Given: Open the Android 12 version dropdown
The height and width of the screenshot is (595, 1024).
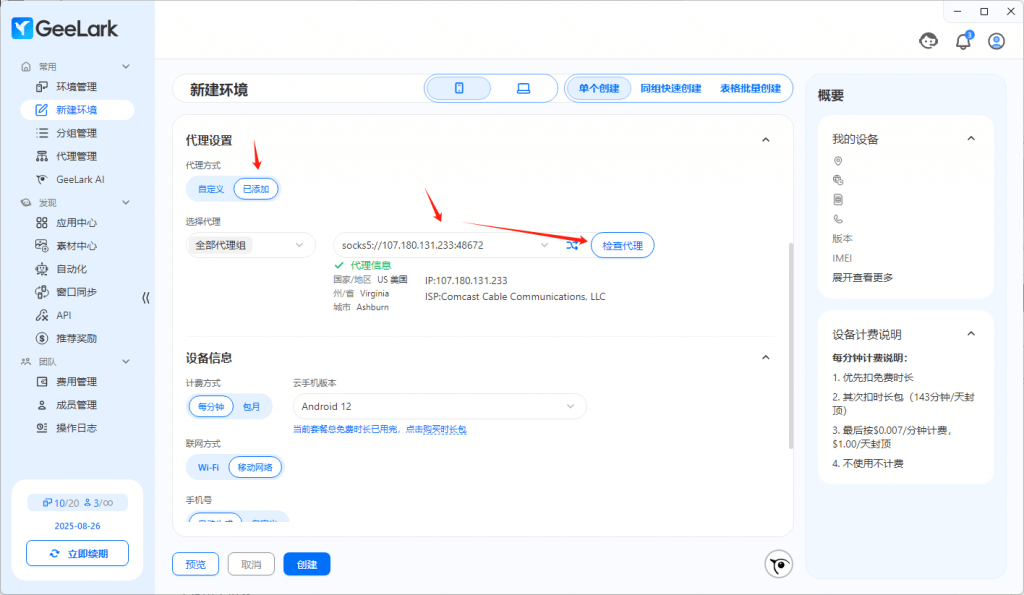Looking at the screenshot, I should click(x=439, y=406).
